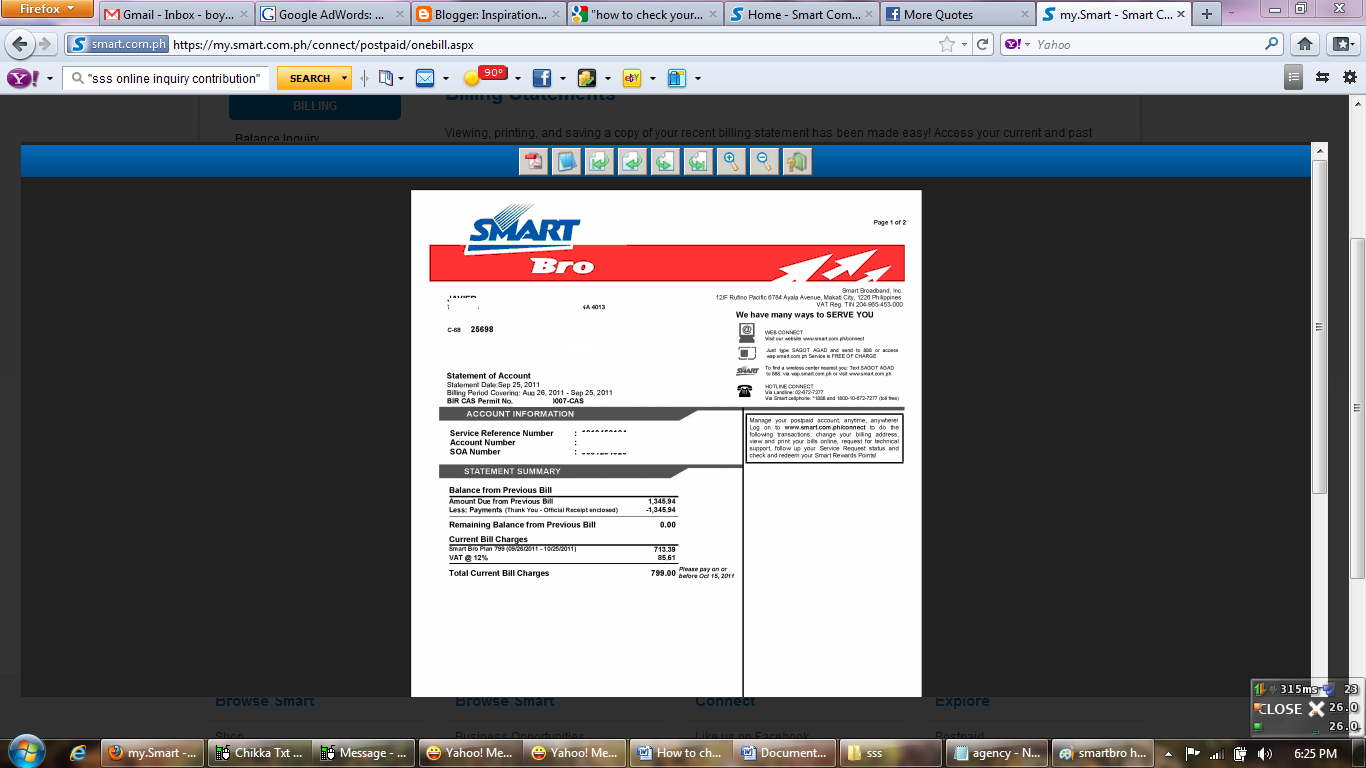Open Internet Explorer from taskbar
Screen dimensions: 1366x768
pos(78,753)
